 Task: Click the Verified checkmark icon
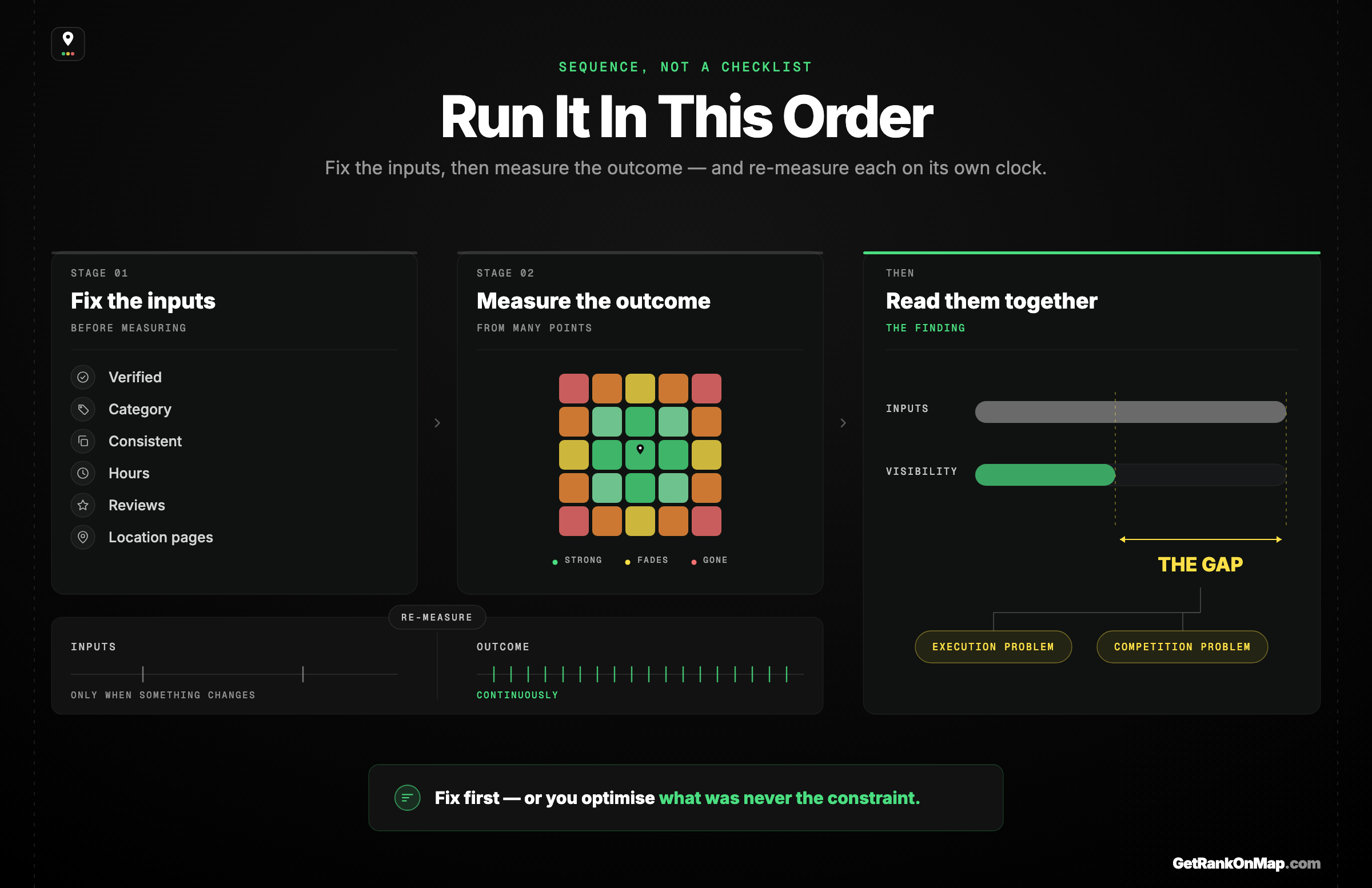(x=83, y=377)
